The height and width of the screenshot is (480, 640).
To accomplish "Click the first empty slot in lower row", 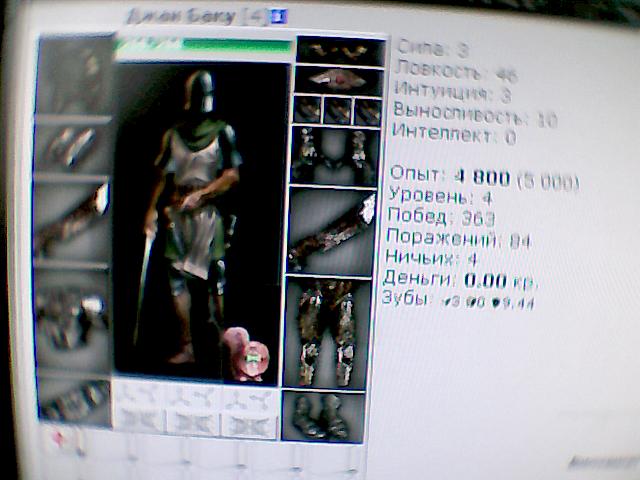I will click(x=140, y=420).
